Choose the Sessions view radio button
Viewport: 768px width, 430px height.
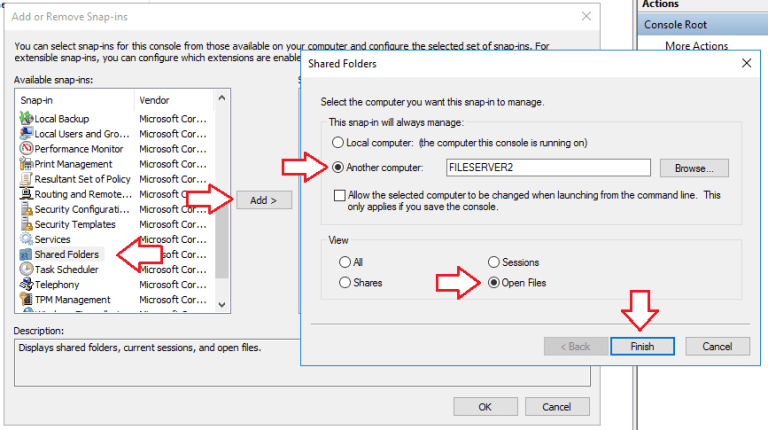(494, 262)
